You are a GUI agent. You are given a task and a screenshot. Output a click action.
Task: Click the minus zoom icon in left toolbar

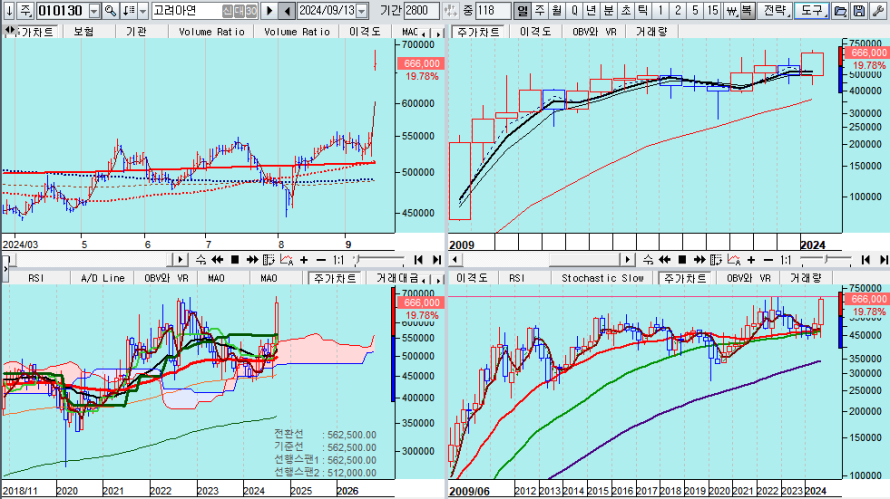(321, 260)
